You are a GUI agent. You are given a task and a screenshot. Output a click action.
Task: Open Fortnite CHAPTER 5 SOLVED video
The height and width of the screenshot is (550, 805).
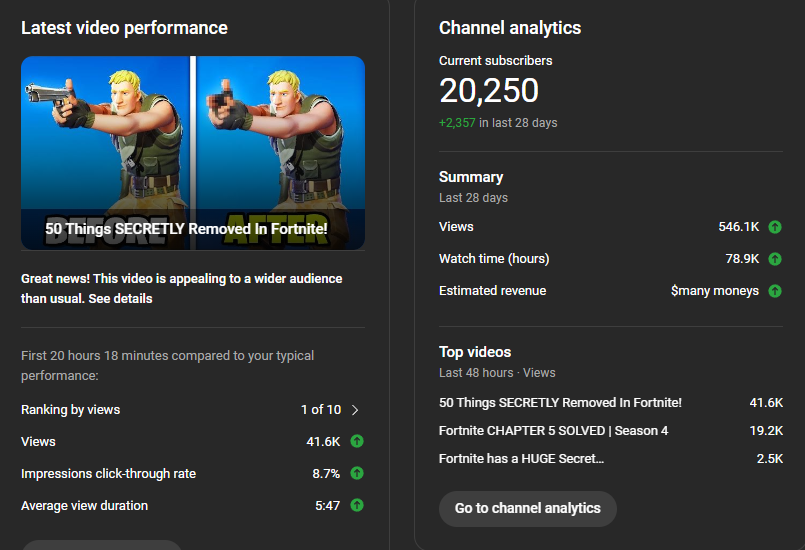553,430
